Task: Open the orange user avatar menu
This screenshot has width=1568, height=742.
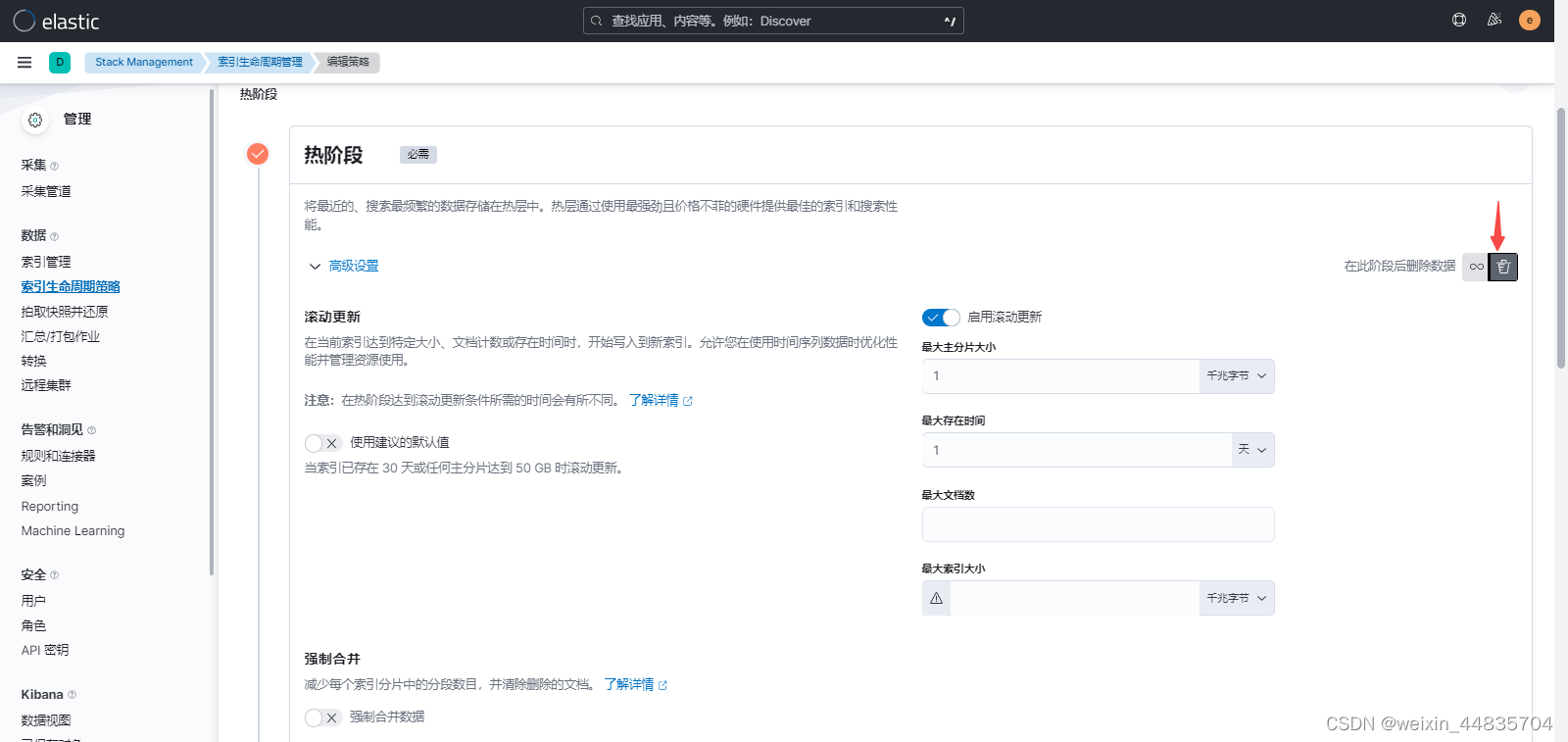Action: pyautogui.click(x=1530, y=20)
